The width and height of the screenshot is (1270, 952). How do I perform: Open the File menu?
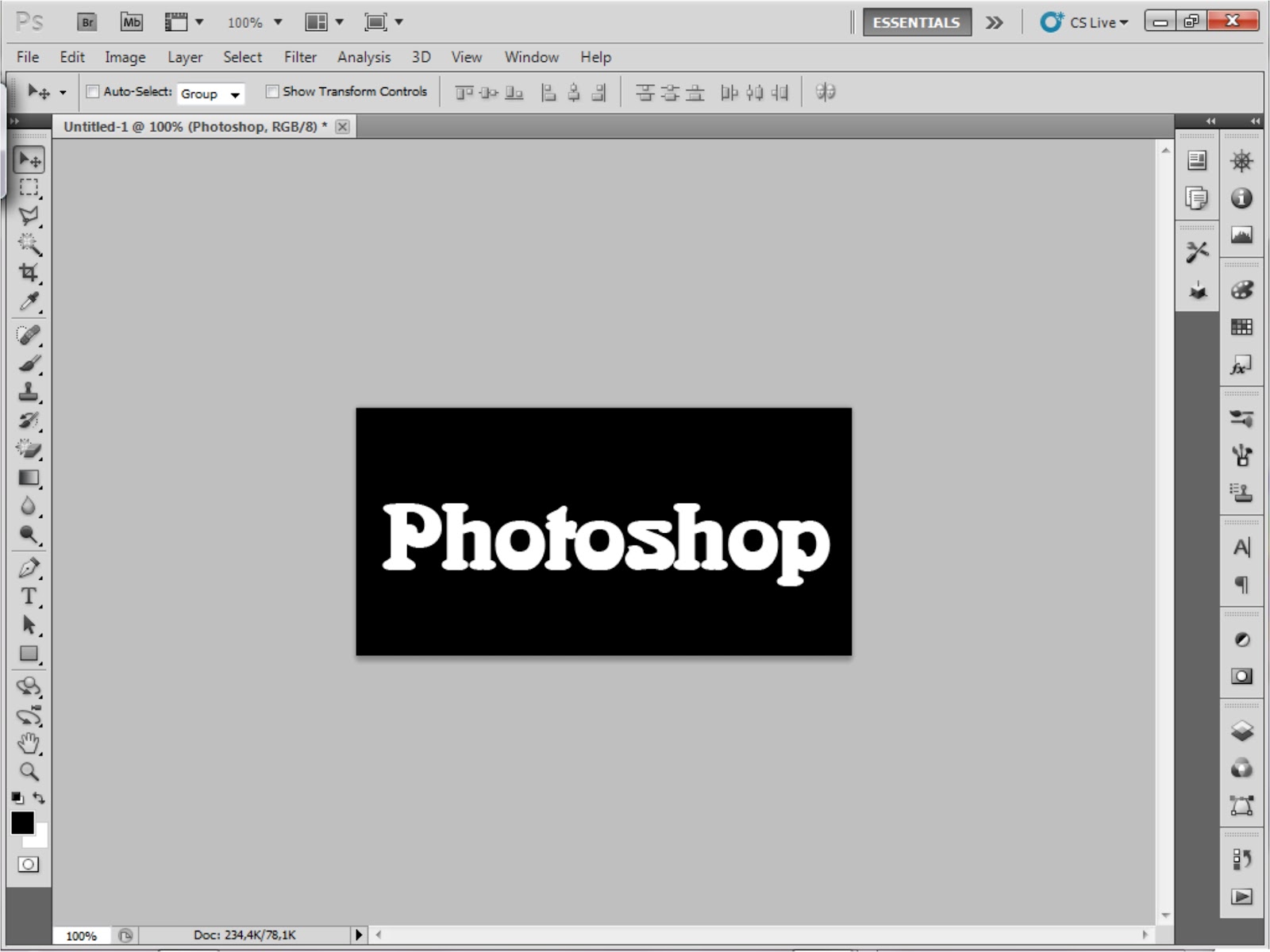pyautogui.click(x=28, y=57)
